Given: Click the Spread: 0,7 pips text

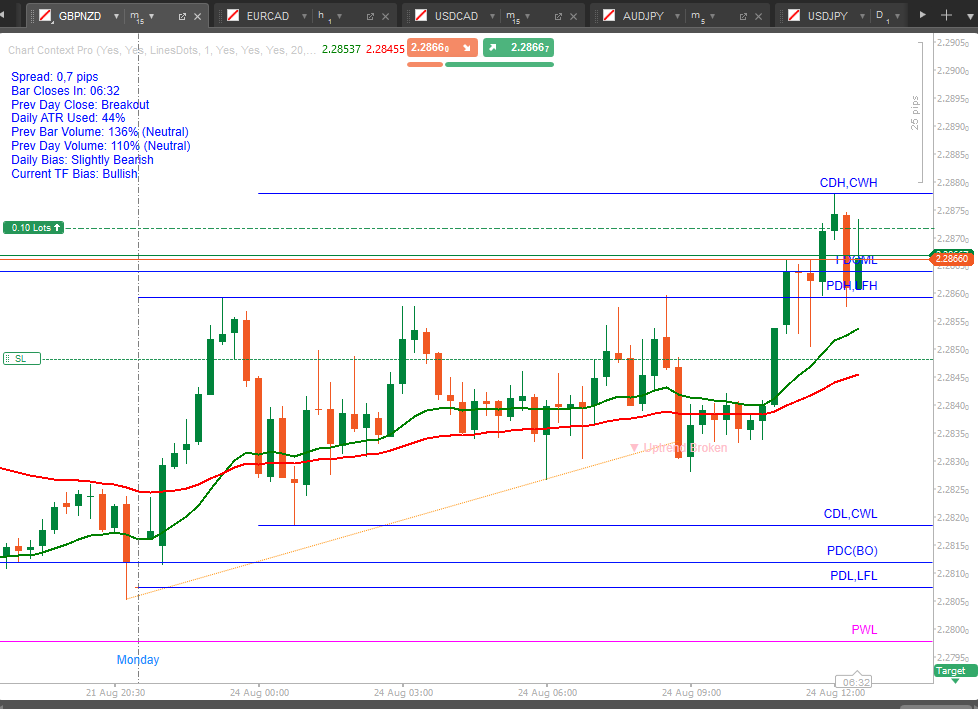Looking at the screenshot, I should (55, 77).
